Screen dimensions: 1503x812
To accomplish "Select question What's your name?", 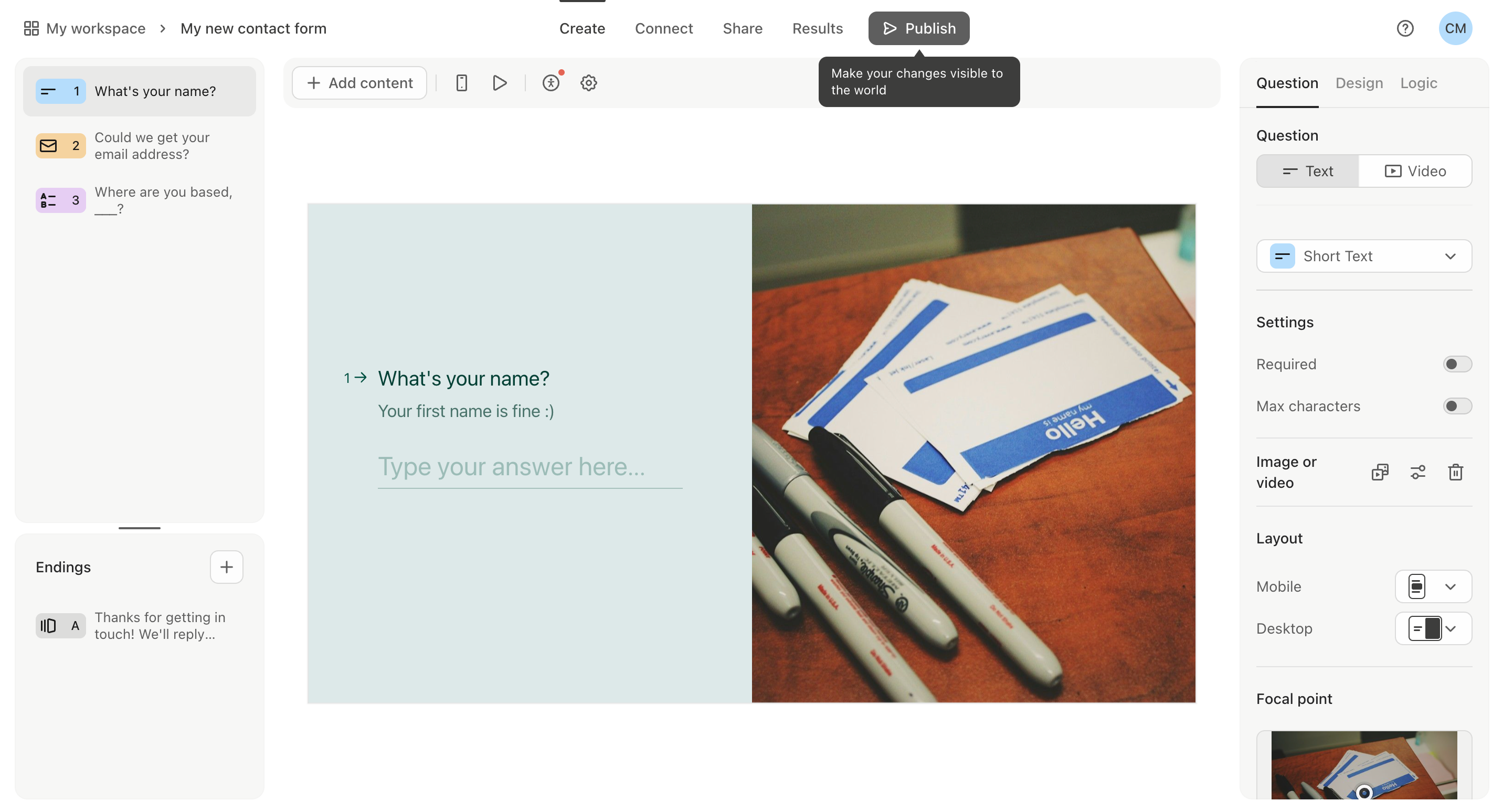I will [x=140, y=91].
